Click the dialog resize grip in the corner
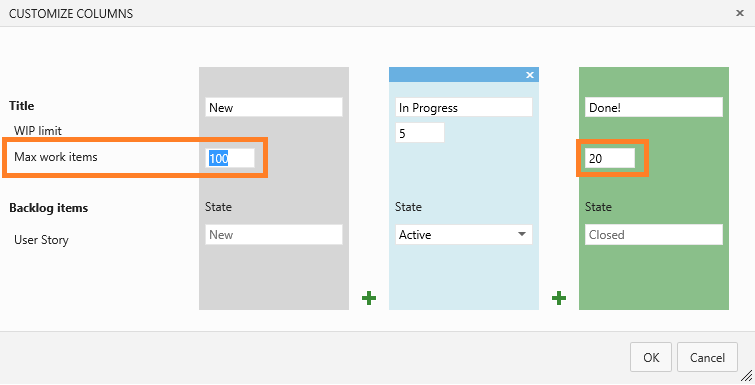This screenshot has width=755, height=385. [x=746, y=375]
